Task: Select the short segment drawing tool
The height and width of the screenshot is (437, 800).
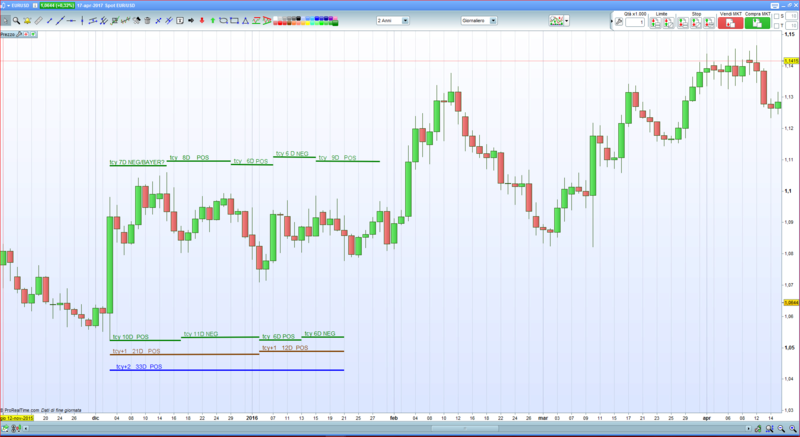Action: [49, 20]
